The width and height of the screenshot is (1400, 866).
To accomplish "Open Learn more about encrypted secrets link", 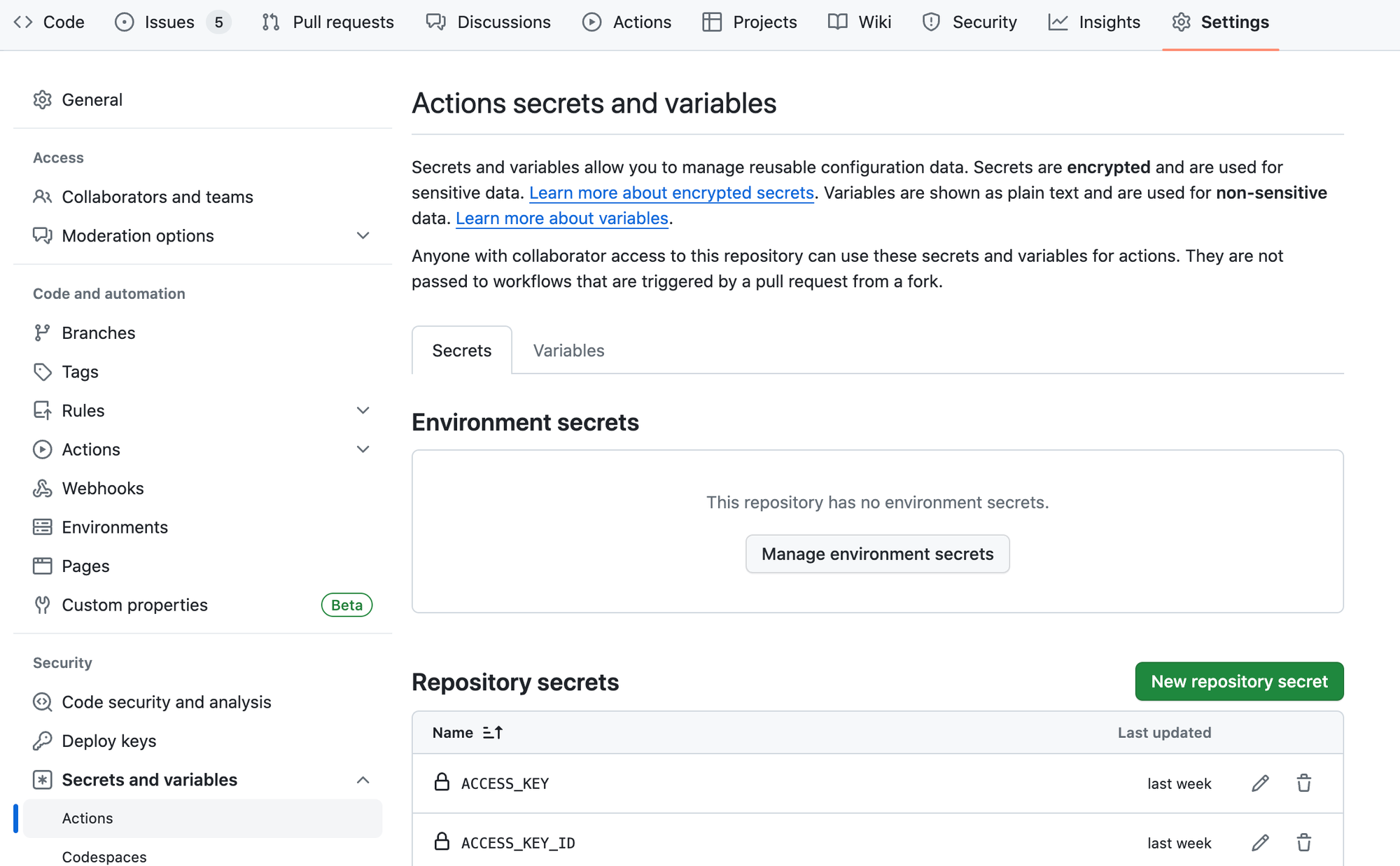I will pyautogui.click(x=671, y=193).
